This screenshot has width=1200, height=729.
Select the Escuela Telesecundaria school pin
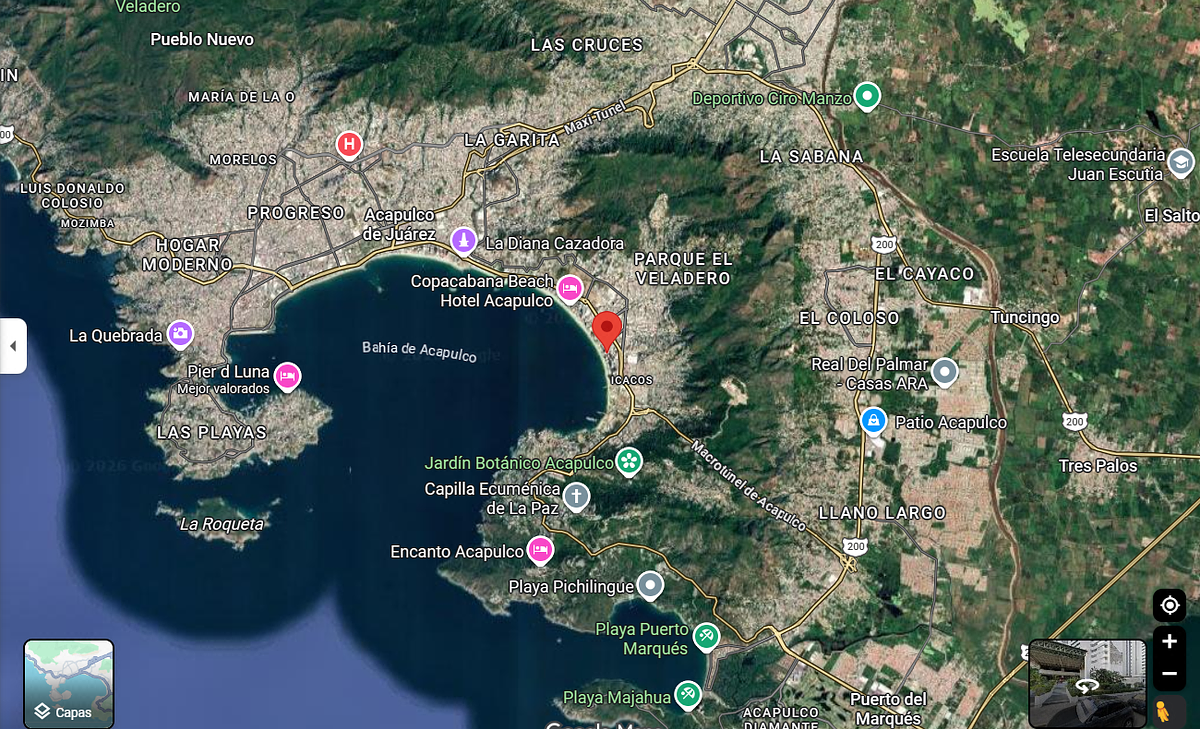(1181, 163)
